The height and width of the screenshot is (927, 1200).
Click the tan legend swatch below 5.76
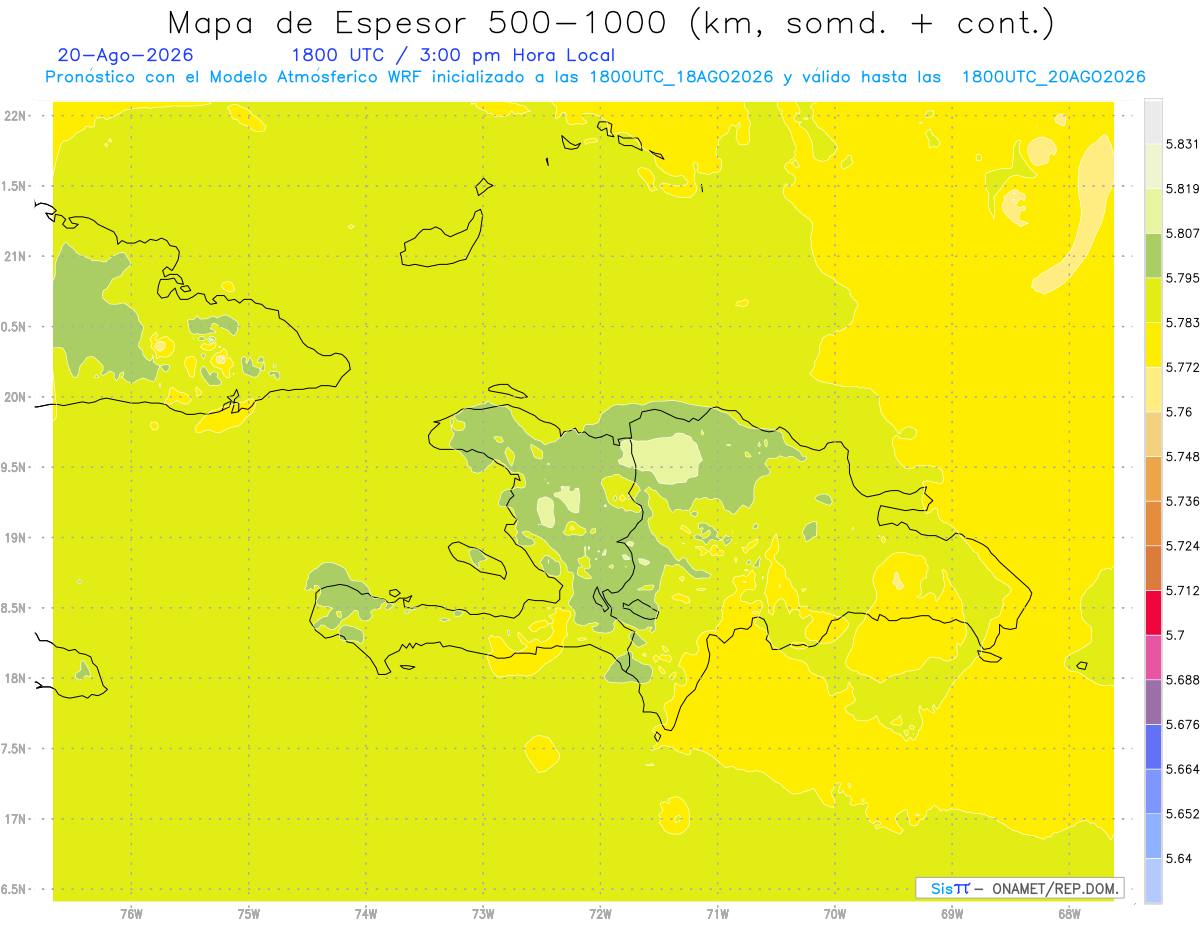[1153, 434]
